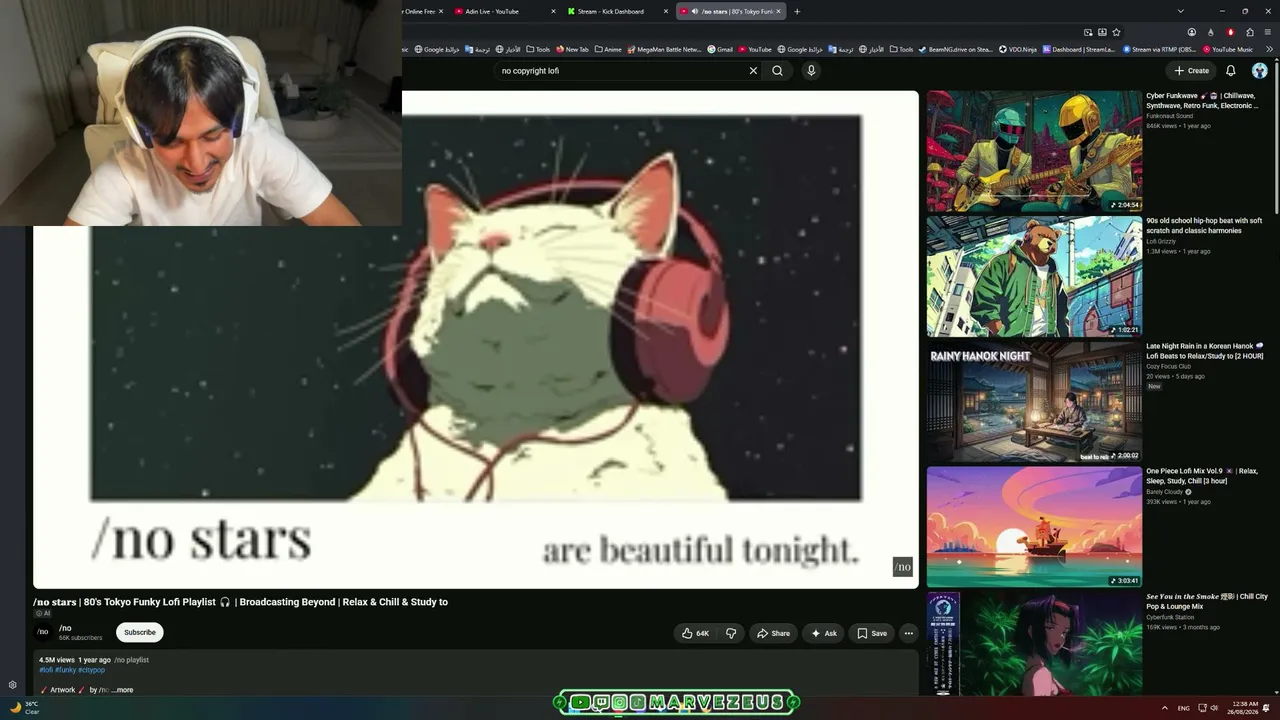Open the New Tab bookmark
This screenshot has height=720, width=1280.
(572, 49)
